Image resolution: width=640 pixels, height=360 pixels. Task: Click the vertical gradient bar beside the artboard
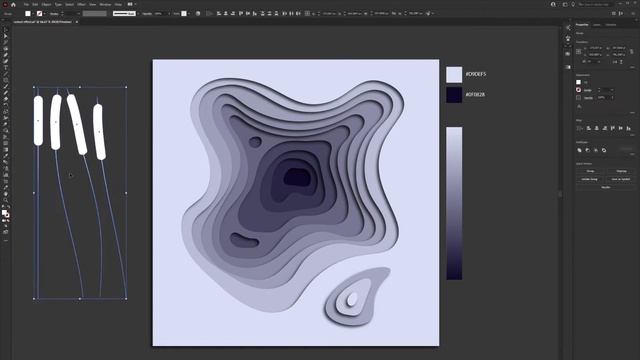click(x=454, y=203)
